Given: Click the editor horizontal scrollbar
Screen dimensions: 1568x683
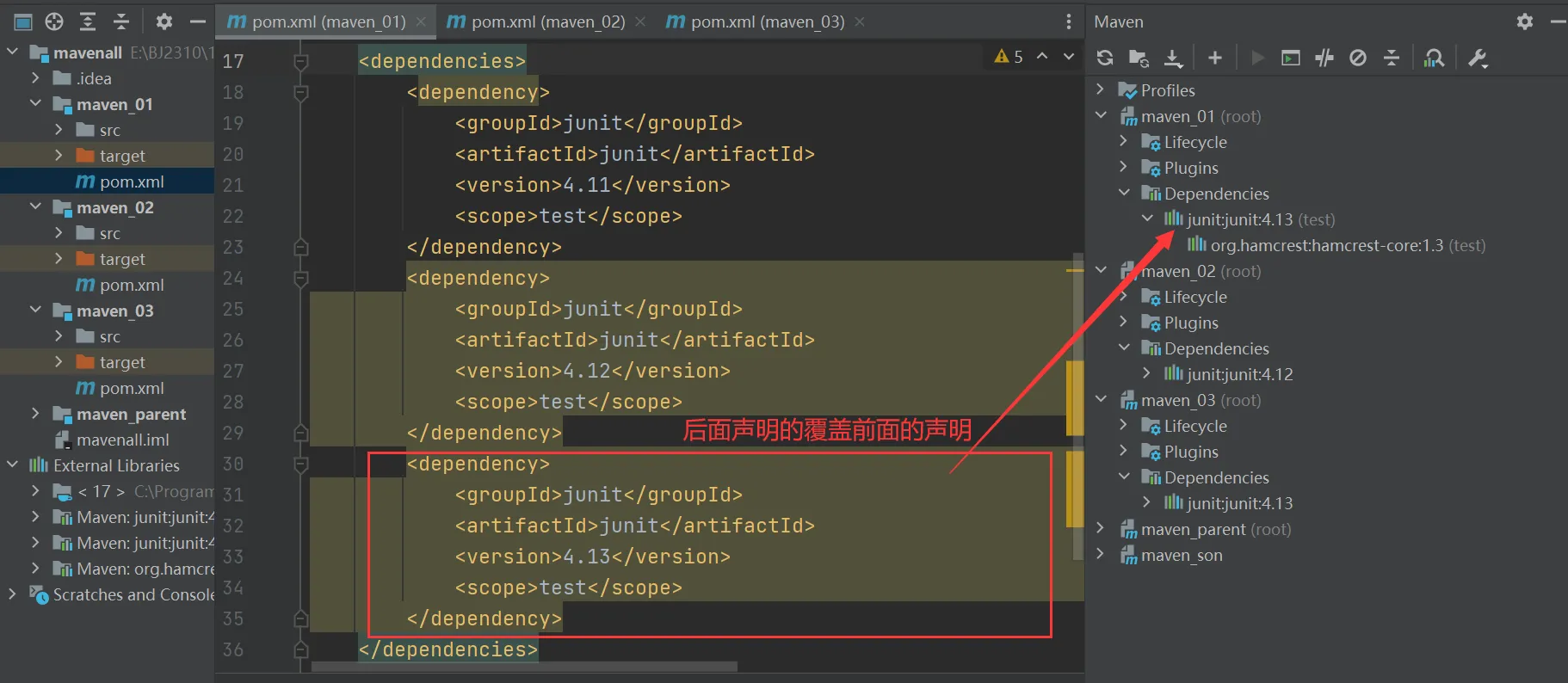Looking at the screenshot, I should (x=524, y=667).
